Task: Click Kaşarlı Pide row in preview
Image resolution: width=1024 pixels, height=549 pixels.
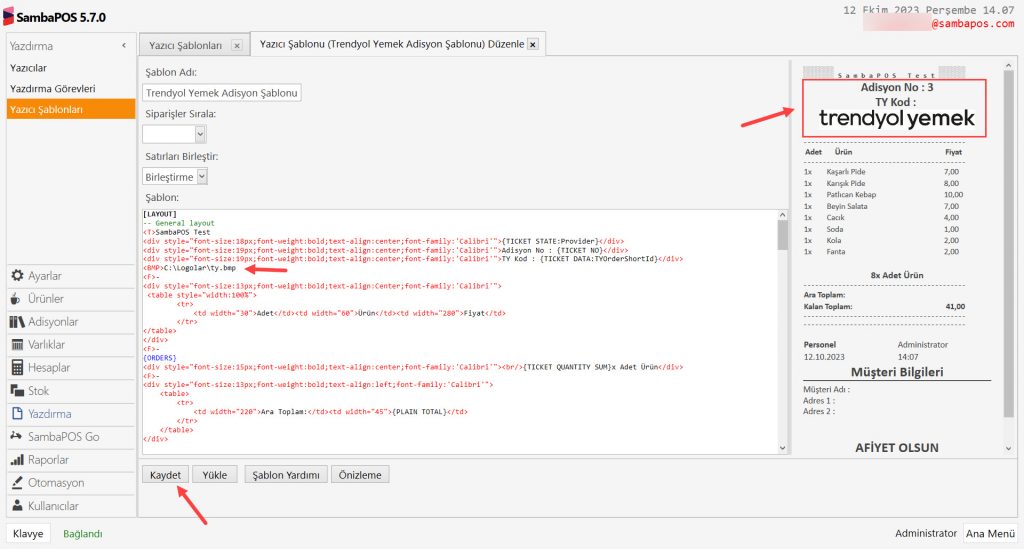Action: pyautogui.click(x=882, y=172)
